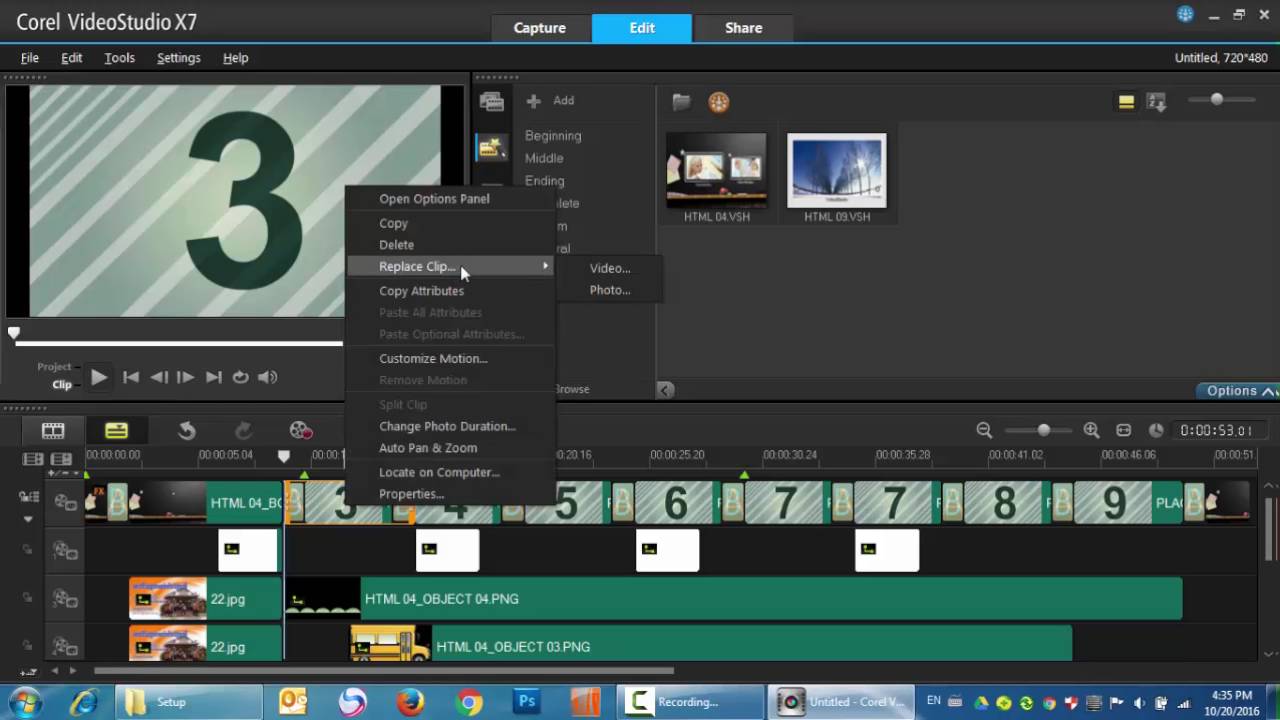Select Customize Motion... menu entry
Image resolution: width=1280 pixels, height=720 pixels.
[433, 358]
